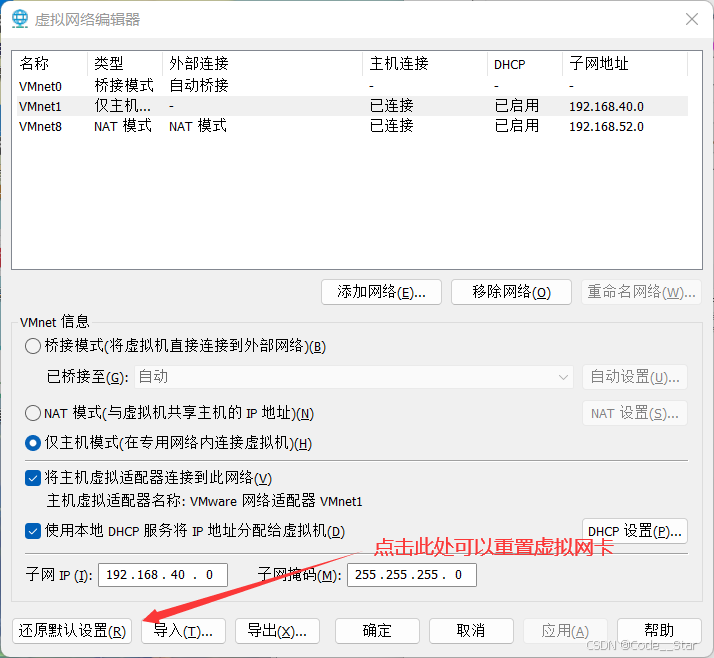Image resolution: width=714 pixels, height=658 pixels.
Task: Click the 主机连接 column header
Action: 425,63
